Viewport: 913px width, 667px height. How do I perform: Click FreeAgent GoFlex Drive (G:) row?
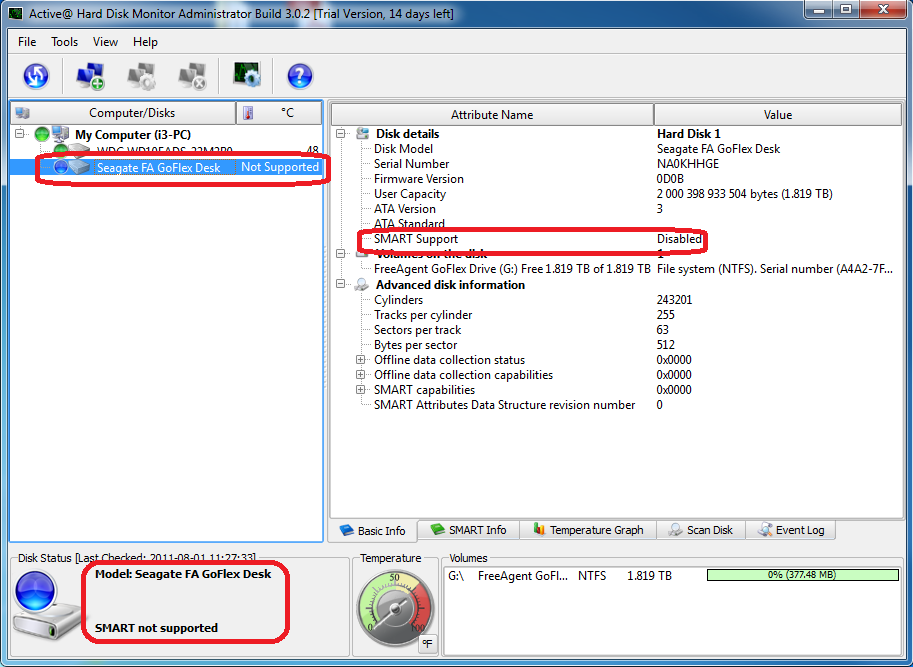(x=617, y=269)
